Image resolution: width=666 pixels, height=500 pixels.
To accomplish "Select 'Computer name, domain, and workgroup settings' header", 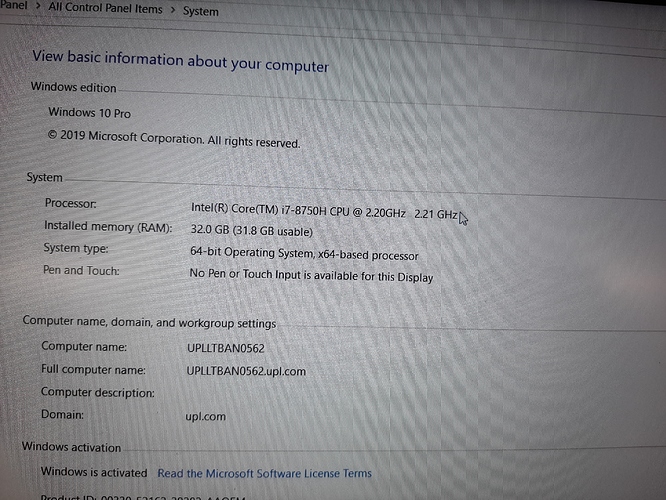I will click(149, 322).
